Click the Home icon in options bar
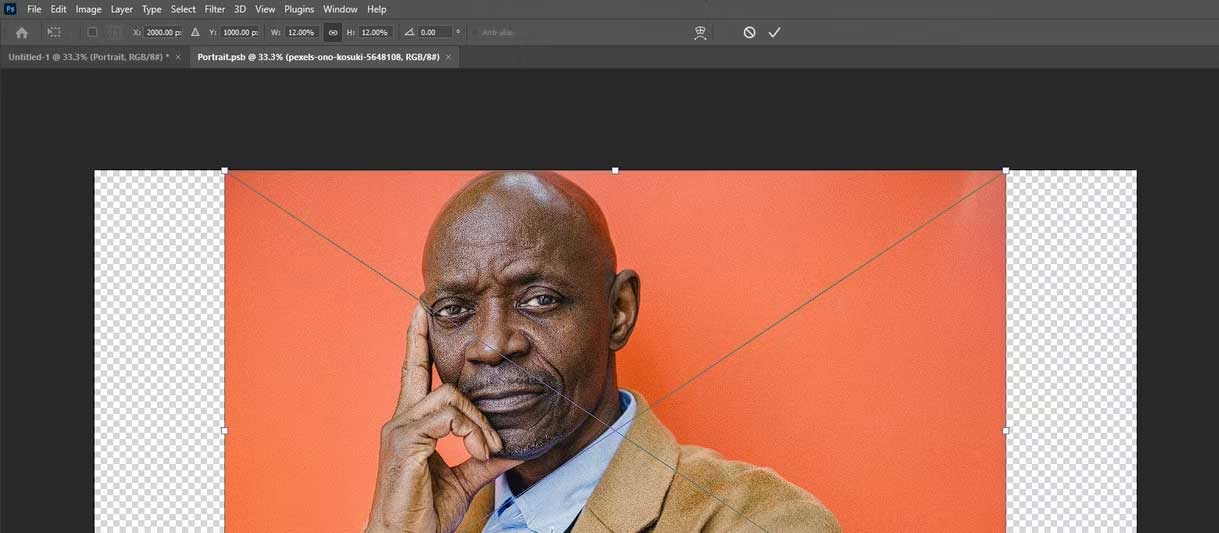The width and height of the screenshot is (1219, 533). [x=22, y=32]
